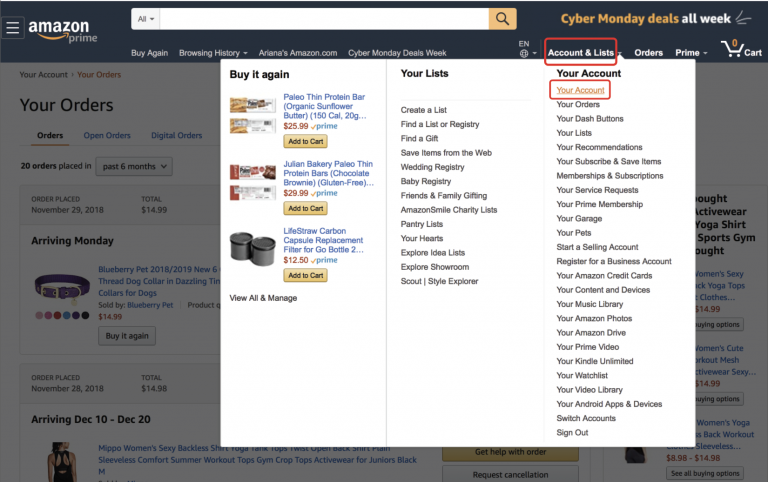Open Your Garage
The image size is (768, 482).
pyautogui.click(x=579, y=218)
